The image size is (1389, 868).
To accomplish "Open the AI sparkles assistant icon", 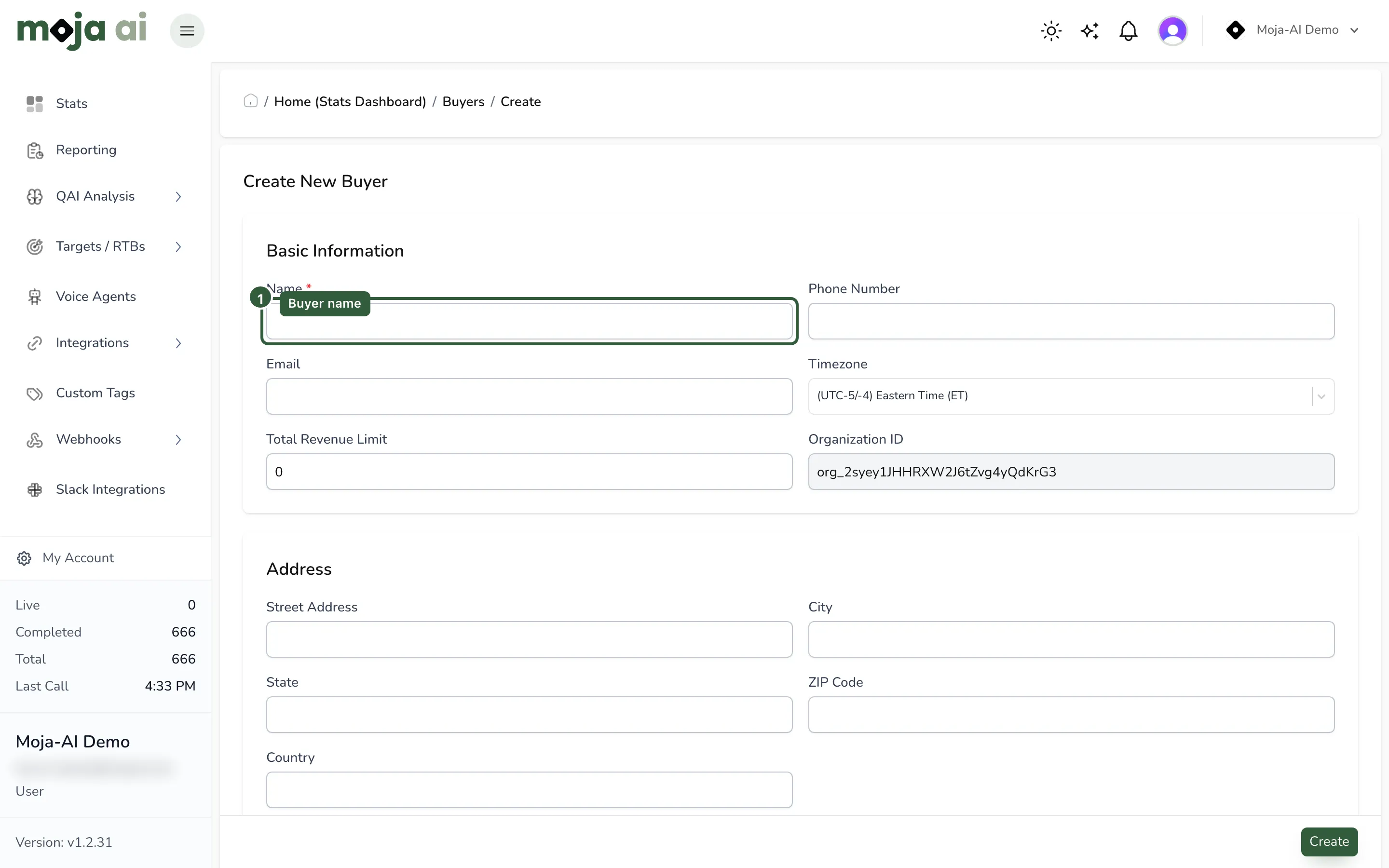I will coord(1089,30).
